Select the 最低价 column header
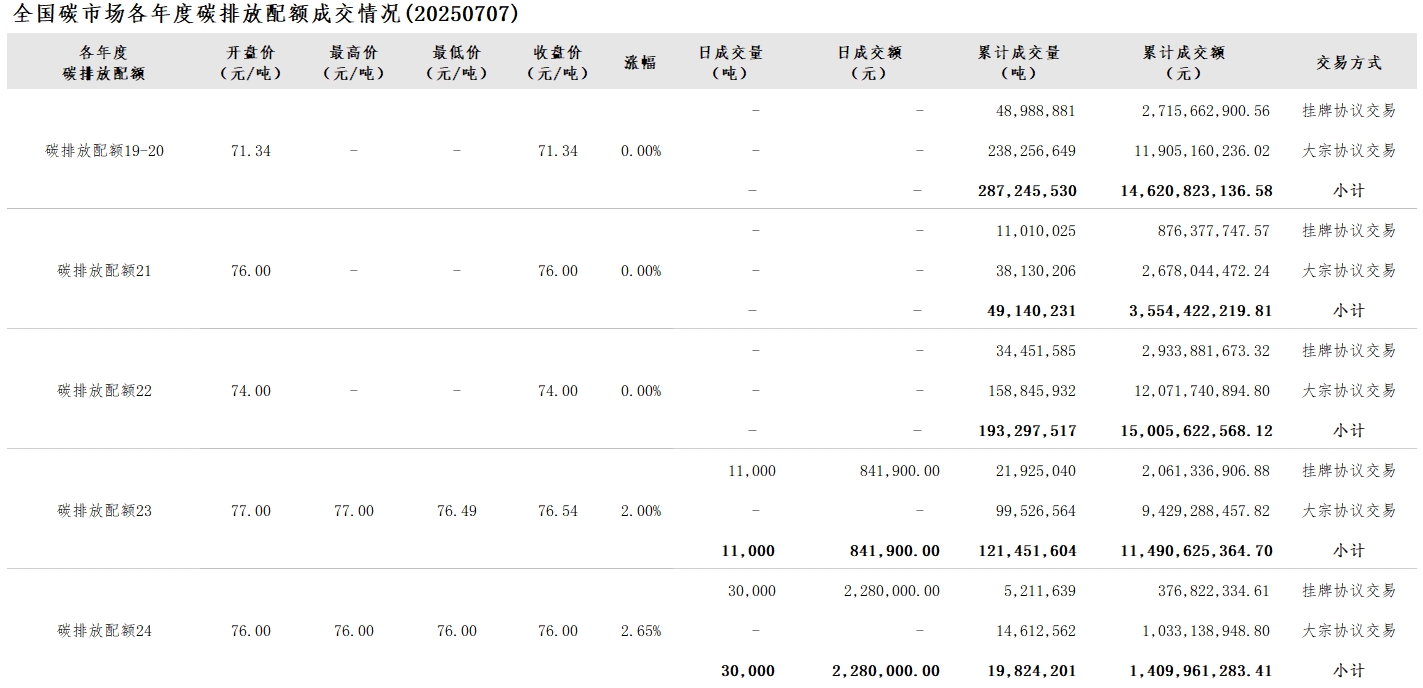The image size is (1423, 688). coord(456,62)
